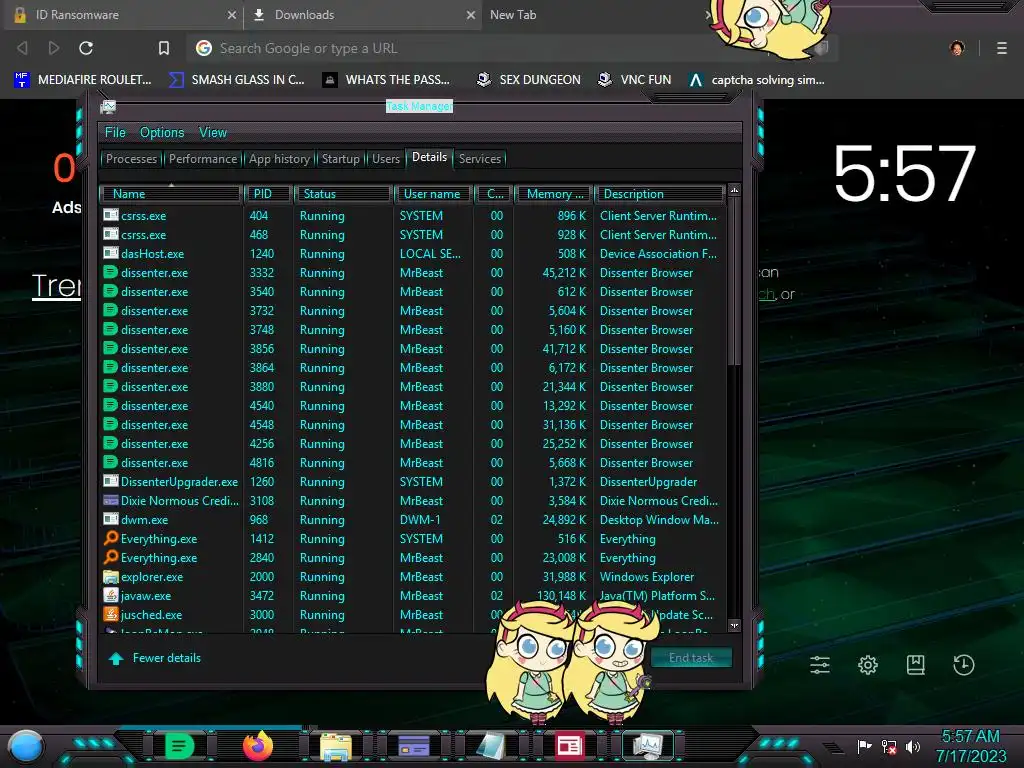Click scrollbar up arrow in process list
Image resolution: width=1024 pixels, height=768 pixels.
pyautogui.click(x=734, y=190)
